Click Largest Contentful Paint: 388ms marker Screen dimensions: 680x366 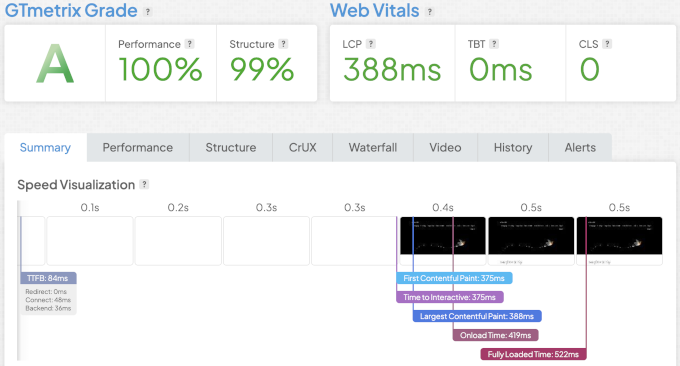coord(477,316)
